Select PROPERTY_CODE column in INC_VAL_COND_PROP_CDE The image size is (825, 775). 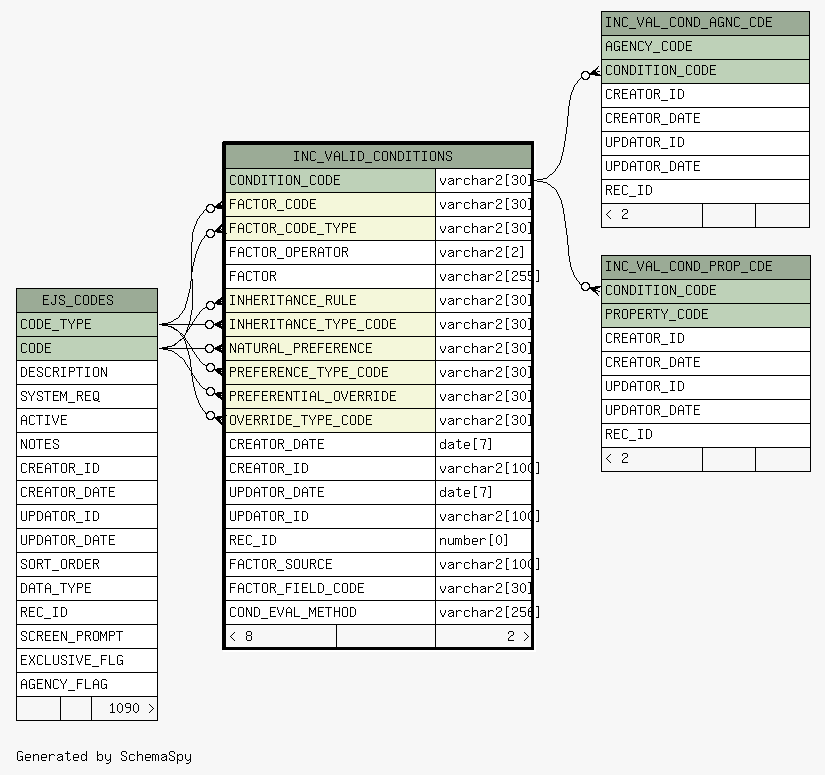704,314
